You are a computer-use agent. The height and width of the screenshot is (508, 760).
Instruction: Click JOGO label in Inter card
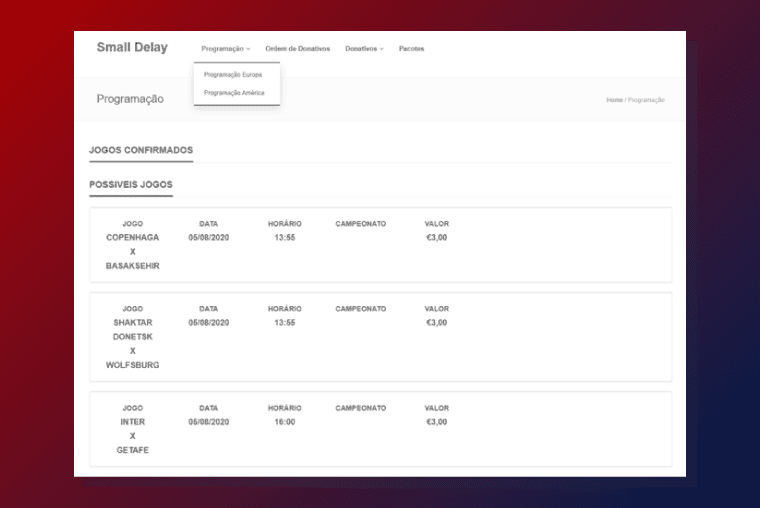[132, 408]
